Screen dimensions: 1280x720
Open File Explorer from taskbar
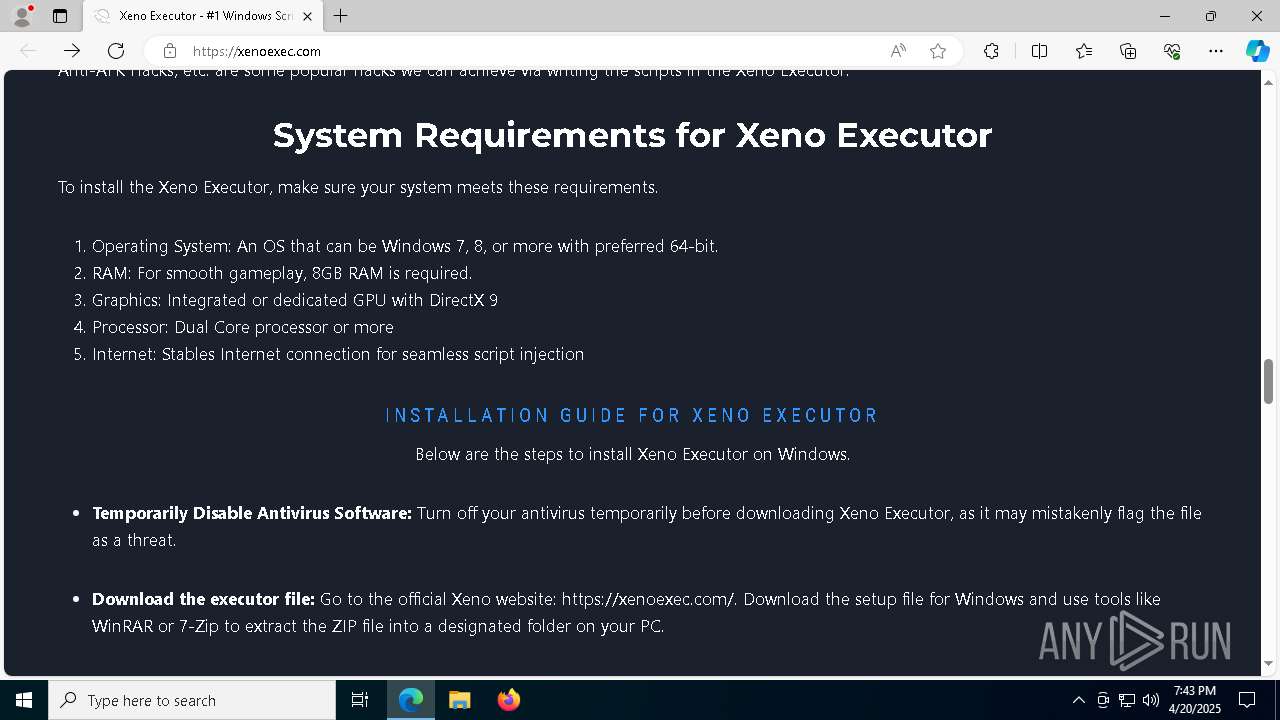pos(459,700)
